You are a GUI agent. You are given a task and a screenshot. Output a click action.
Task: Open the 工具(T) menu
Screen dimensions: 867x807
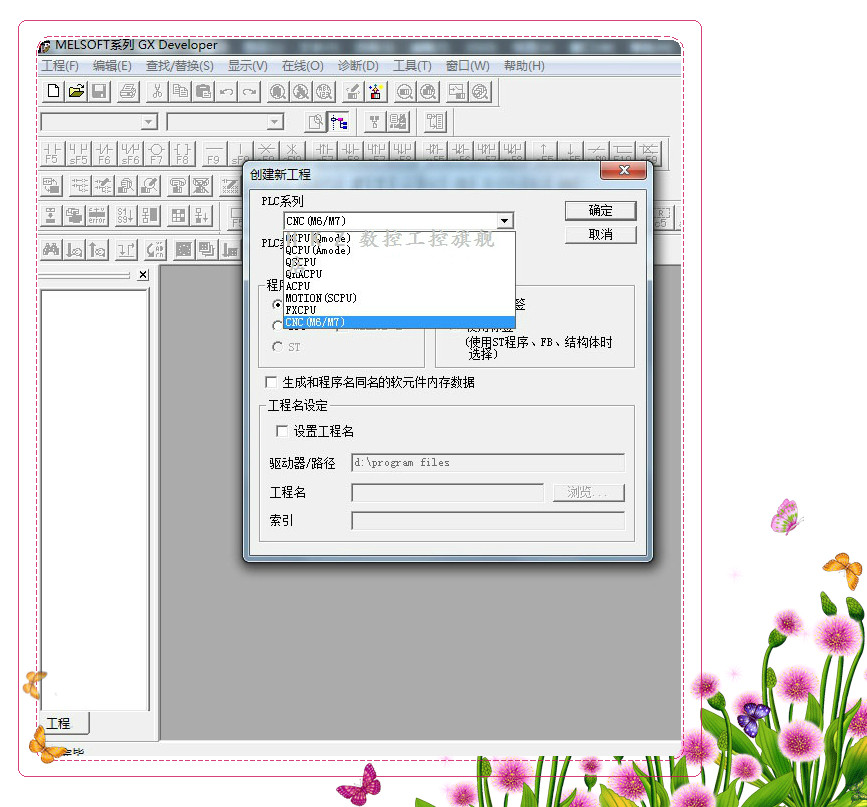412,66
